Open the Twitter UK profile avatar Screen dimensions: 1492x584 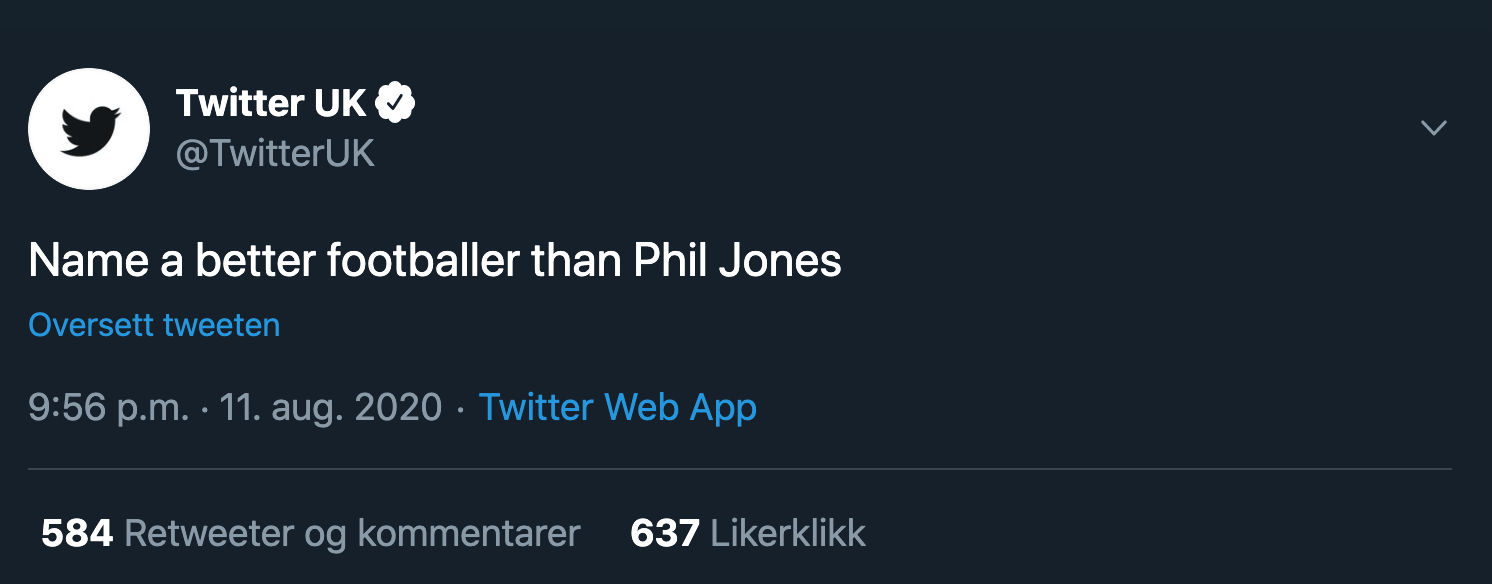(x=89, y=129)
